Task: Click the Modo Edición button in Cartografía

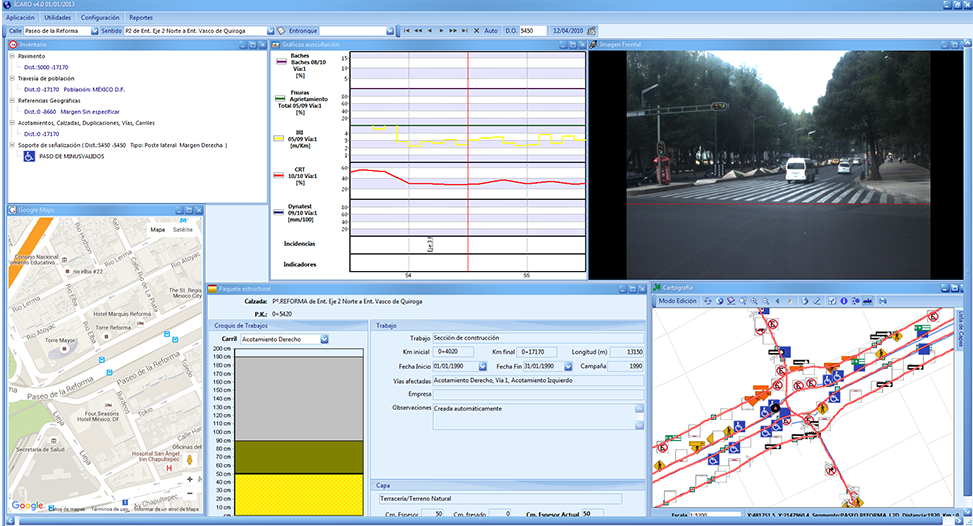Action: click(x=678, y=300)
